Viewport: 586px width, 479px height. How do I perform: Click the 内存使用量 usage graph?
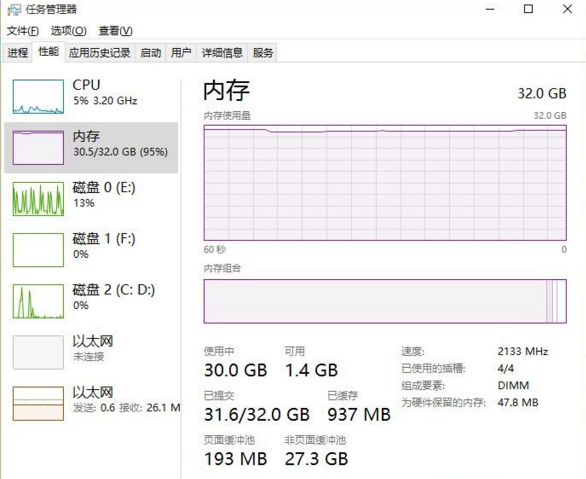tap(385, 183)
